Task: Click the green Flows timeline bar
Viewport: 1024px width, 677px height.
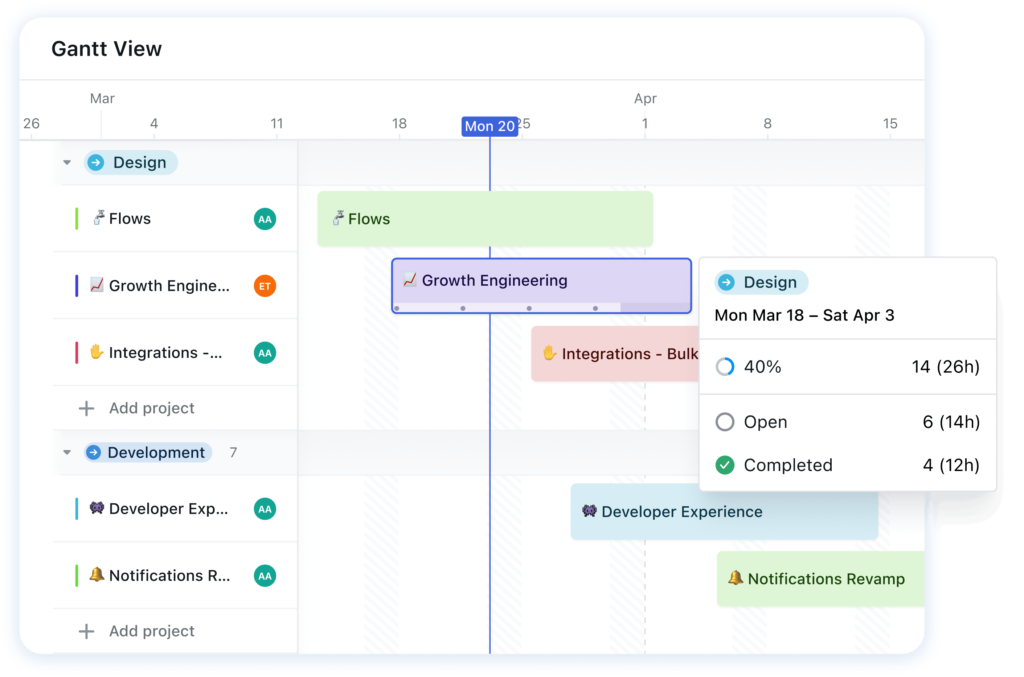Action: [485, 219]
